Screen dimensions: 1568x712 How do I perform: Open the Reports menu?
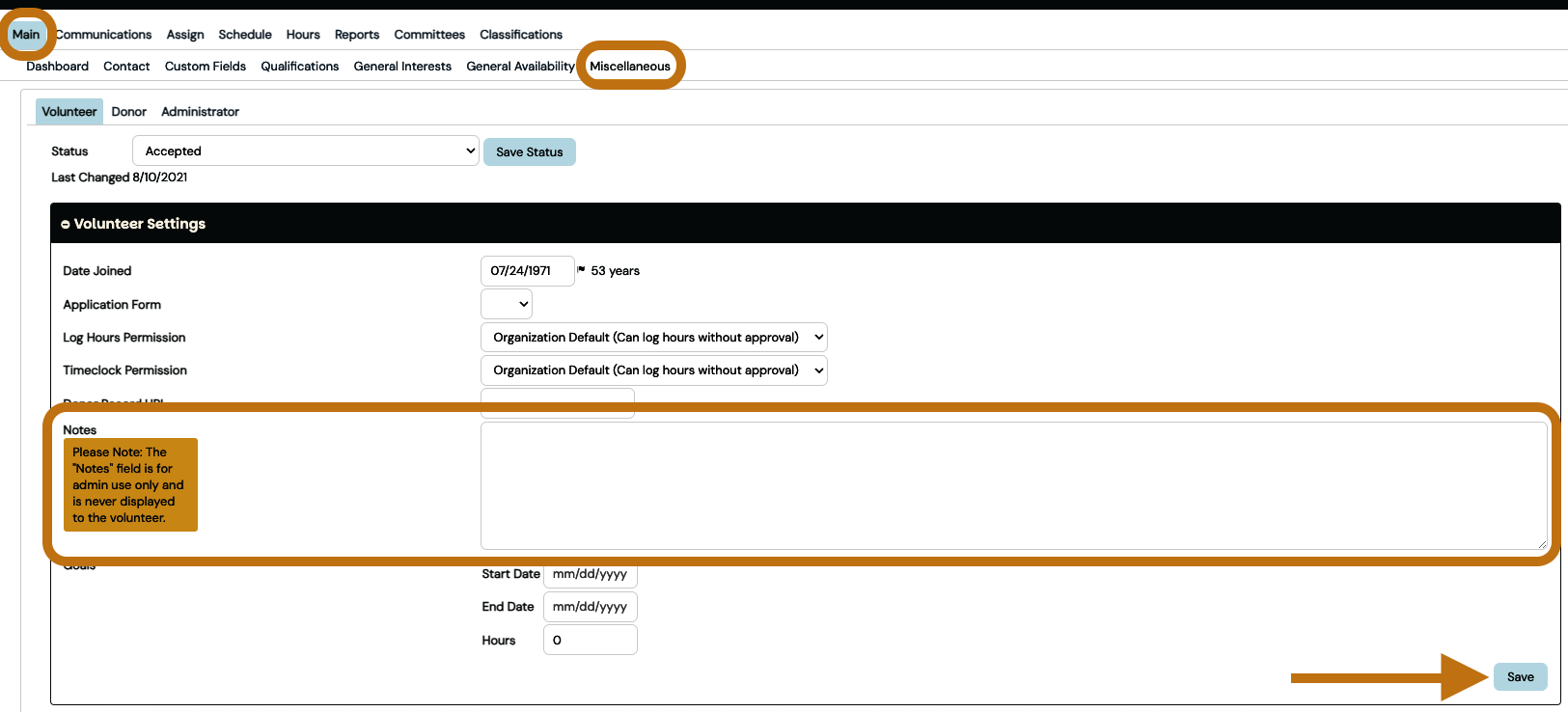tap(356, 35)
